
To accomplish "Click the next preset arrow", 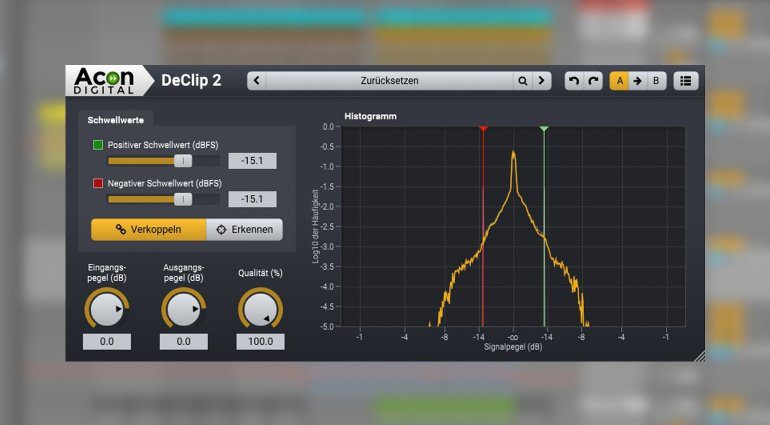I will pyautogui.click(x=542, y=81).
